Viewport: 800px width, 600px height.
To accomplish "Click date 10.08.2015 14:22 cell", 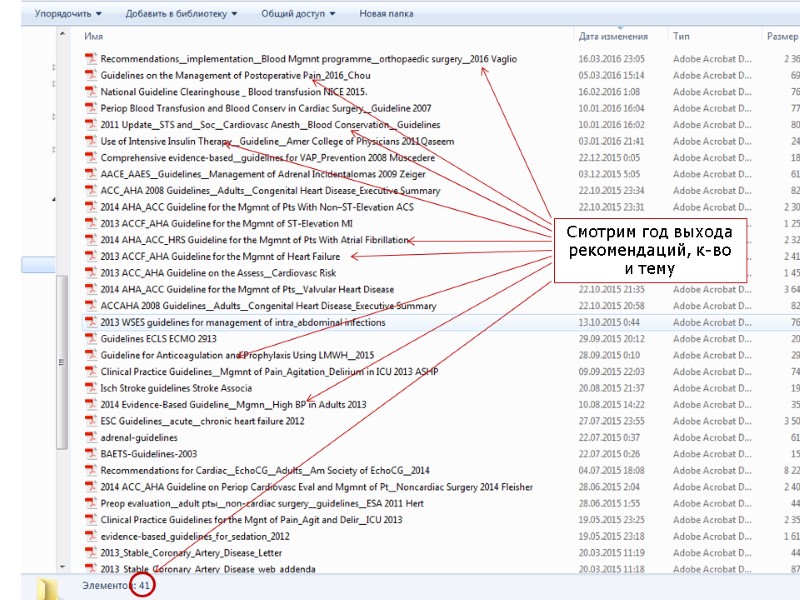I will (611, 405).
